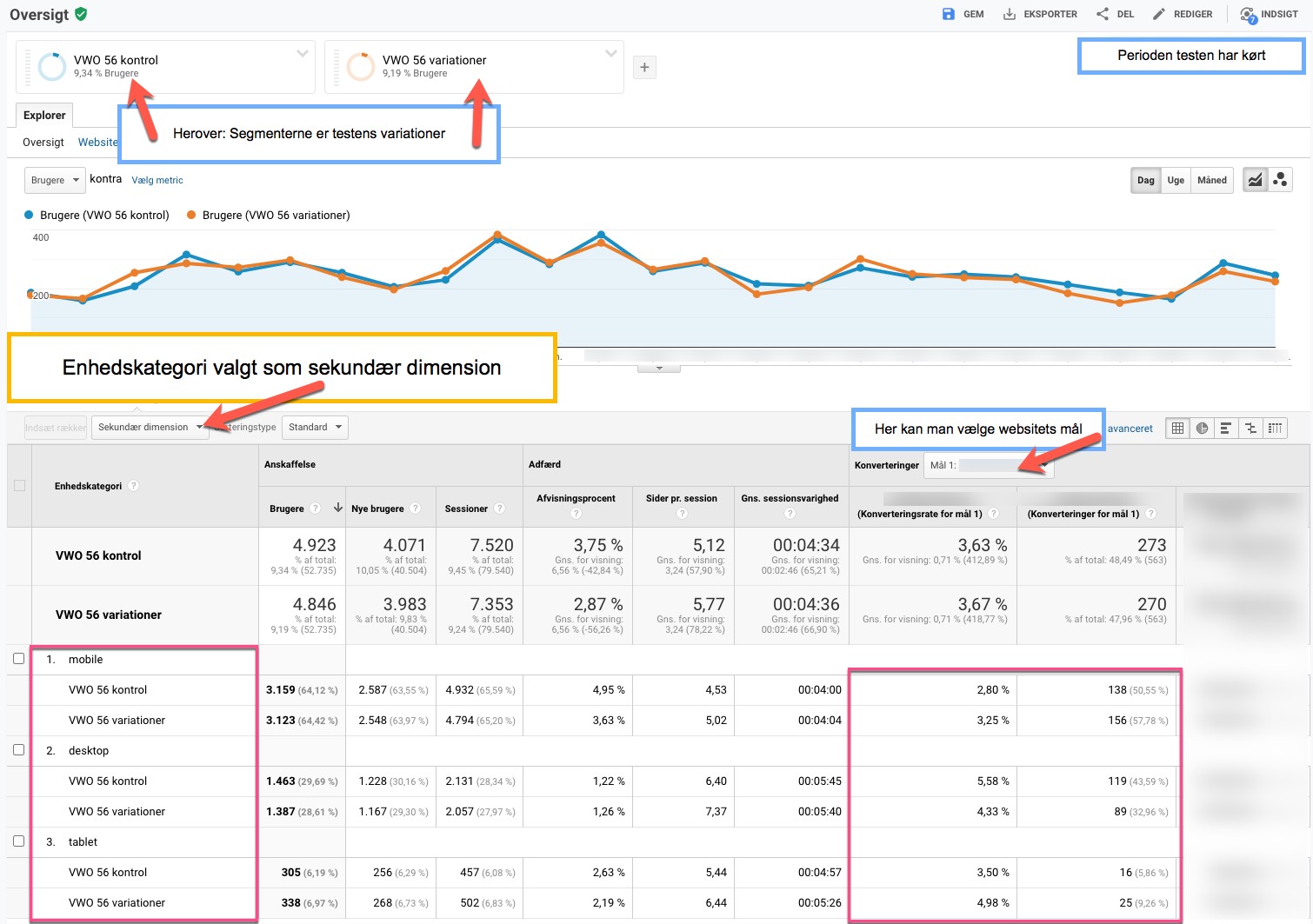Open the Brugere metric dropdown
1313x924 pixels.
[55, 180]
